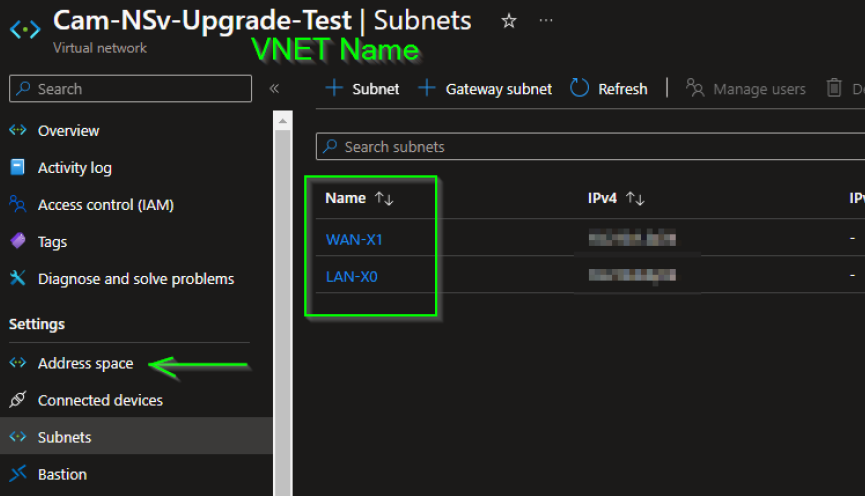Collapse the sidebar with double chevron
This screenshot has width=865, height=498.
(x=274, y=89)
